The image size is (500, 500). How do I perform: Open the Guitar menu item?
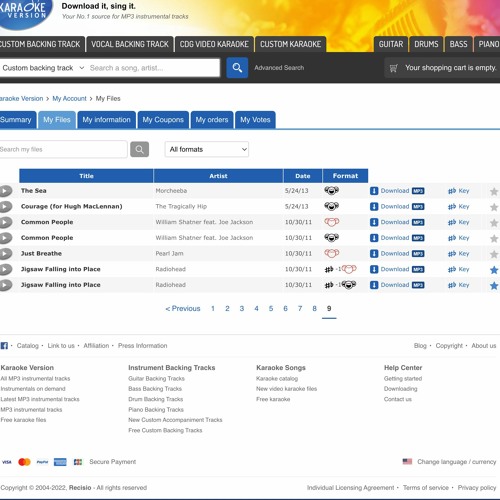(391, 44)
